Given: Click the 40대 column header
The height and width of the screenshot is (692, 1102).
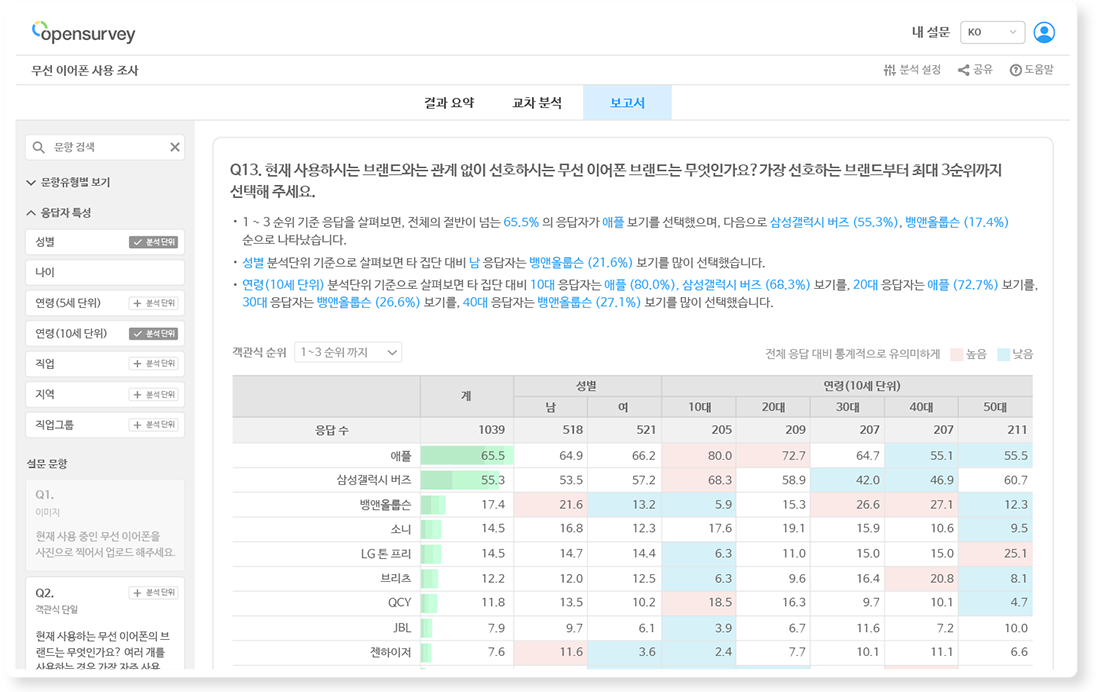Looking at the screenshot, I should pos(921,407).
